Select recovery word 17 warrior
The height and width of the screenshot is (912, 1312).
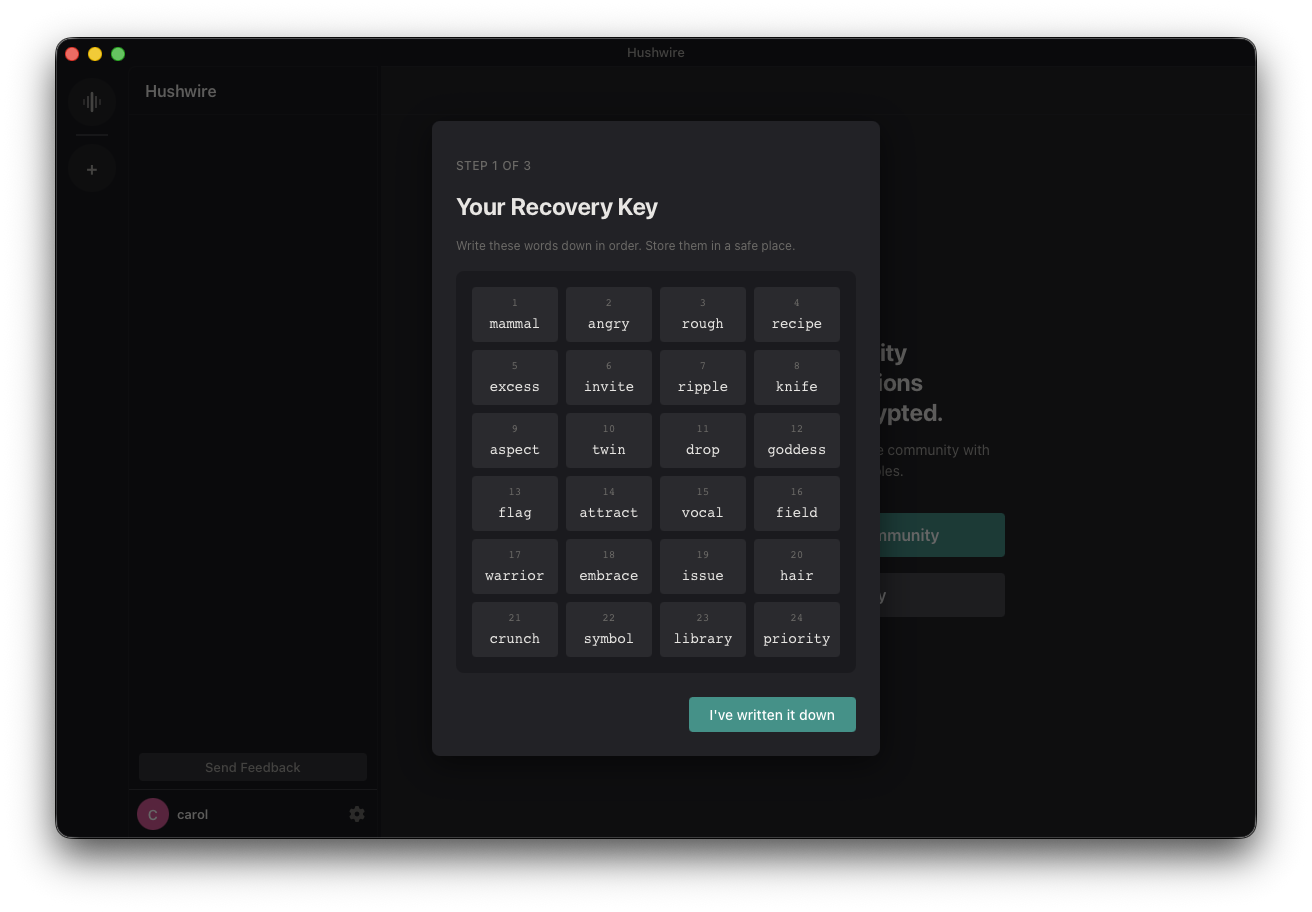515,566
